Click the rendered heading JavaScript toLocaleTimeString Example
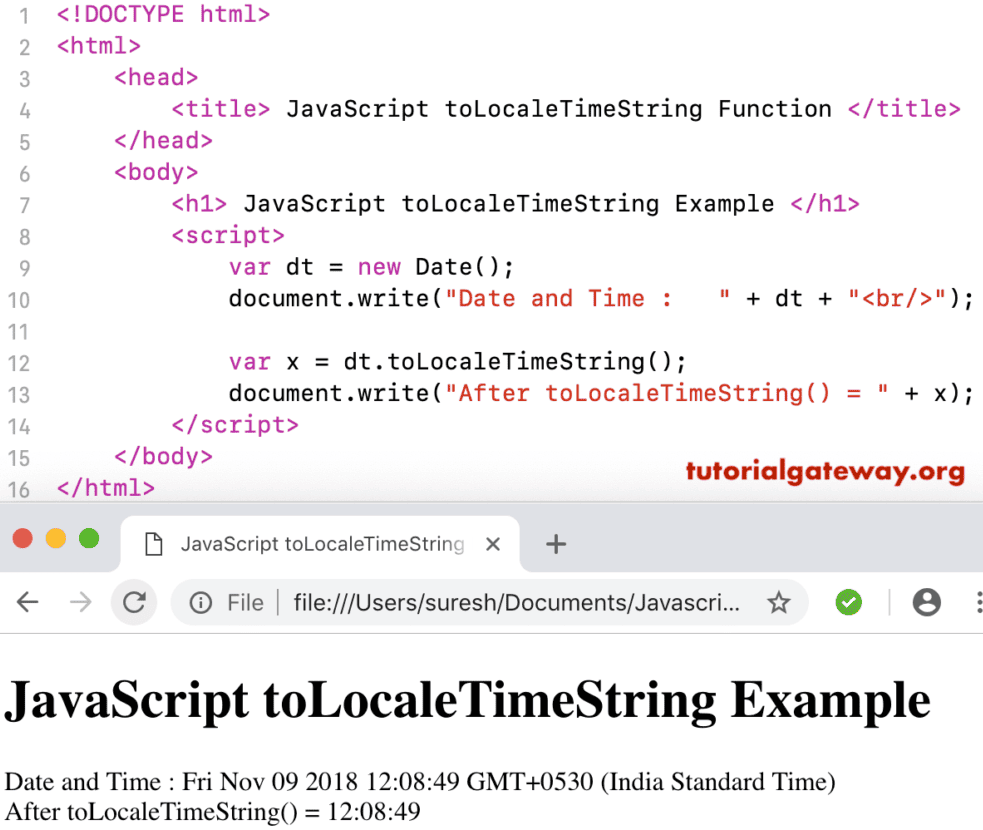Screen dimensions: 983x830 (x=466, y=699)
